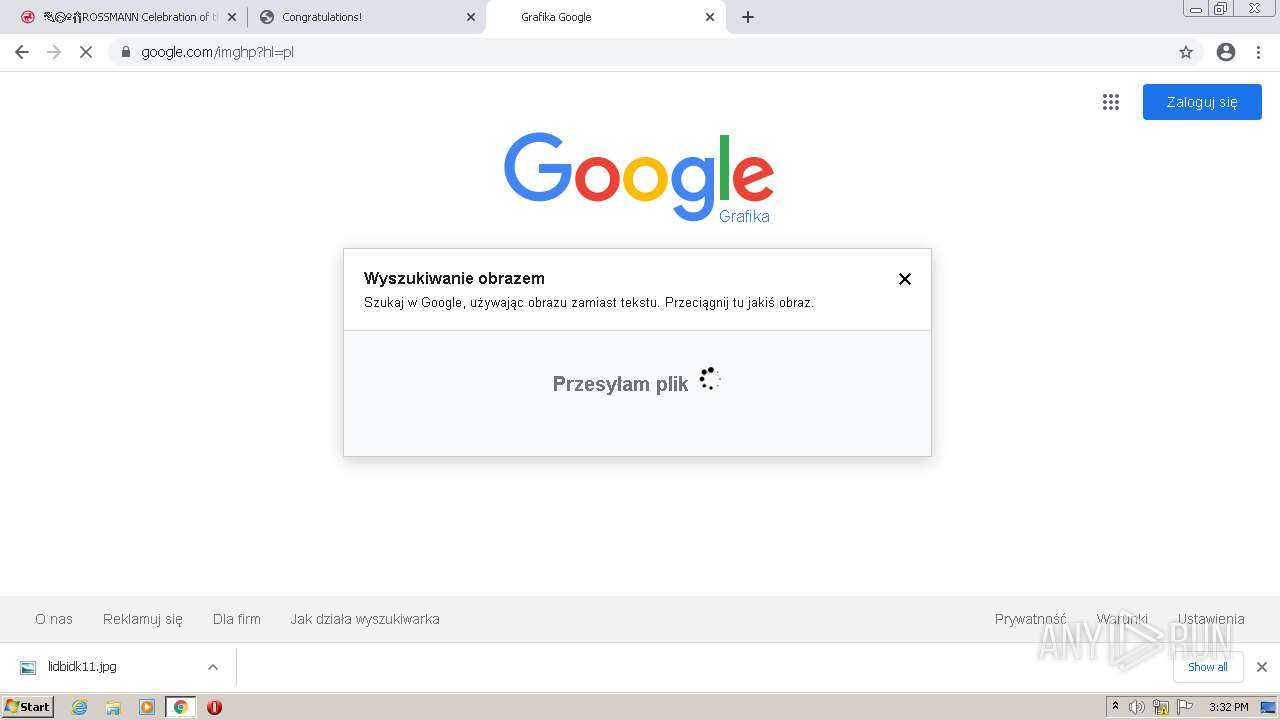
Task: Close the downloads bar
Action: [x=1262, y=667]
